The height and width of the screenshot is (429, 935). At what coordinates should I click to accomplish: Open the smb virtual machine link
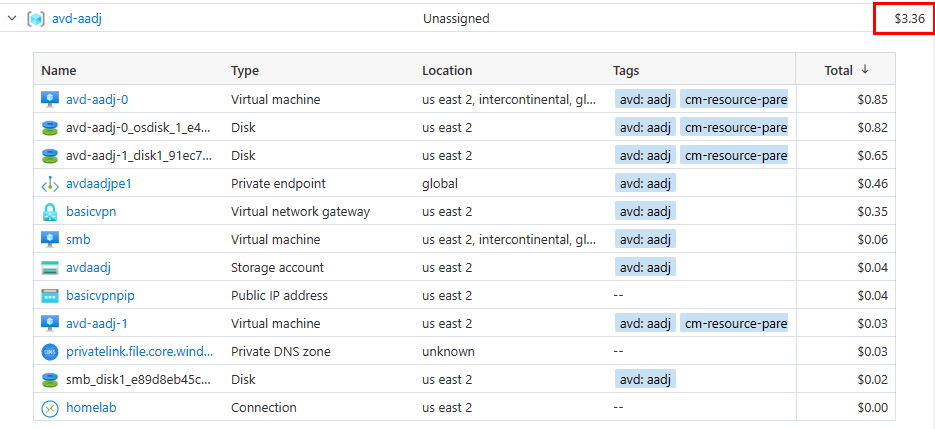pos(78,239)
